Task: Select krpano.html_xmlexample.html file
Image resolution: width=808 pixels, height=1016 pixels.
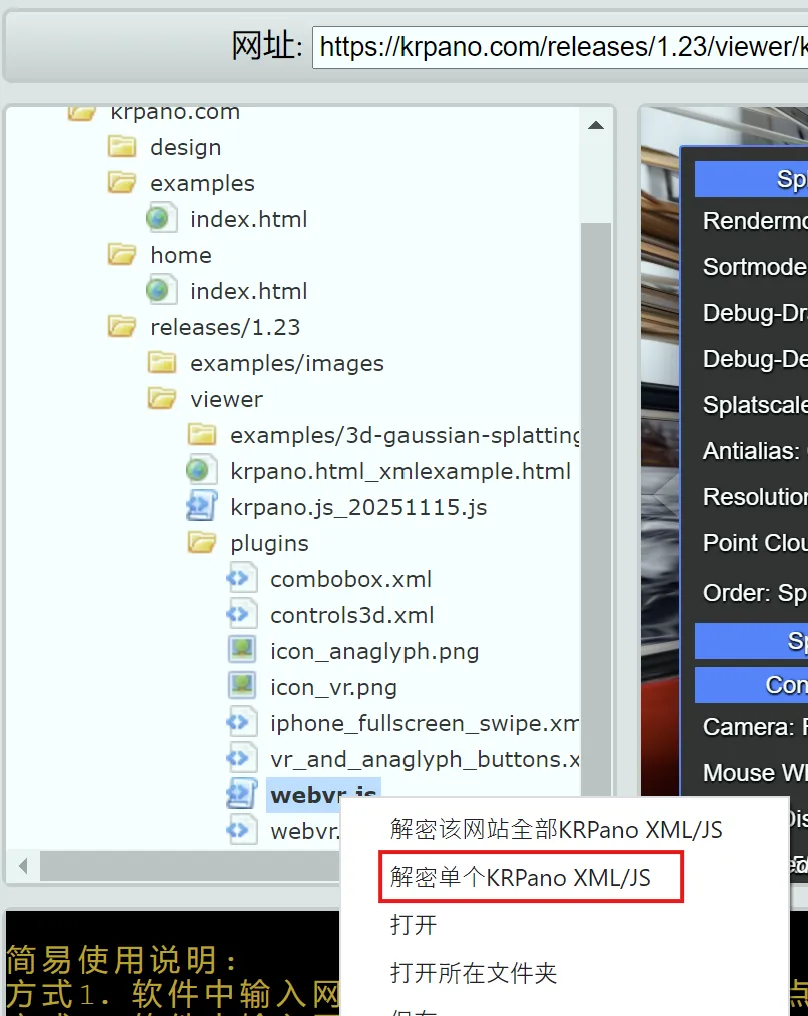Action: [400, 472]
